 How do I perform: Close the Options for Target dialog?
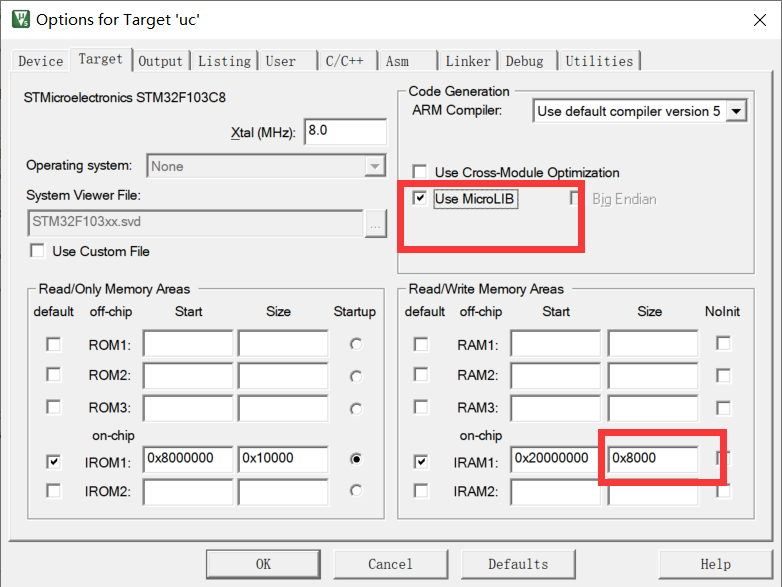coord(760,20)
